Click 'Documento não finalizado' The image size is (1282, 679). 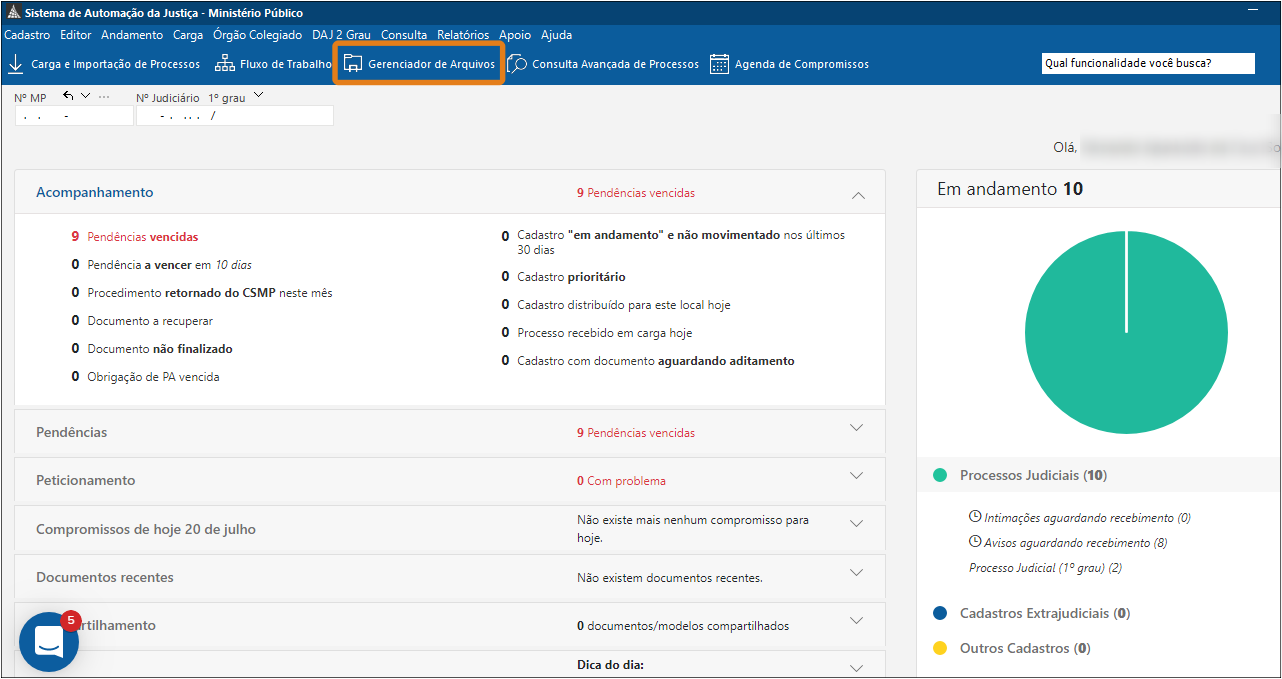point(152,349)
